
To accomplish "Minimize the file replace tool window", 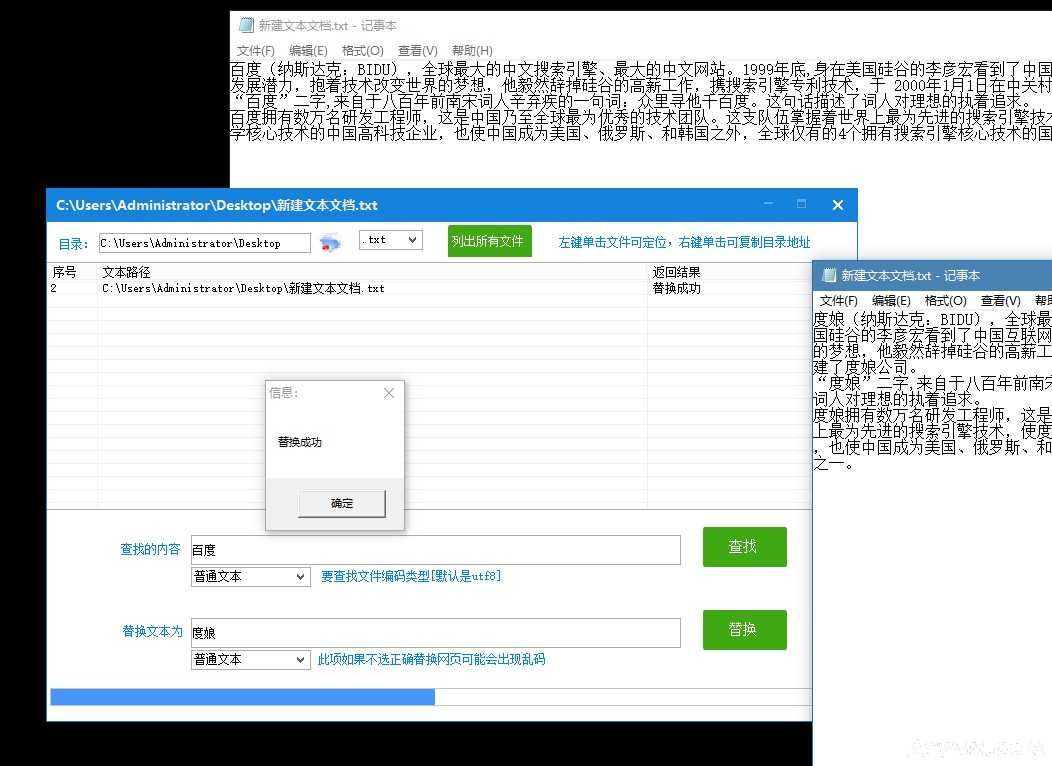I will coord(768,205).
